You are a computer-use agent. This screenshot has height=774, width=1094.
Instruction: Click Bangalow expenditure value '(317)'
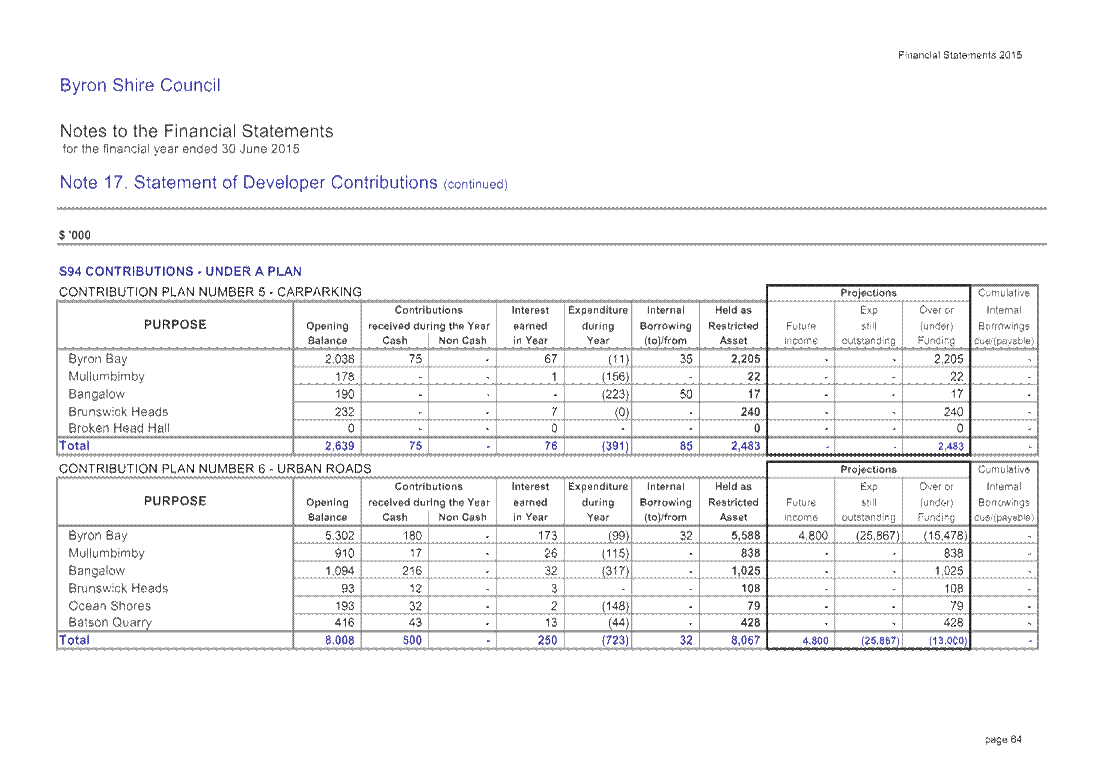(615, 571)
